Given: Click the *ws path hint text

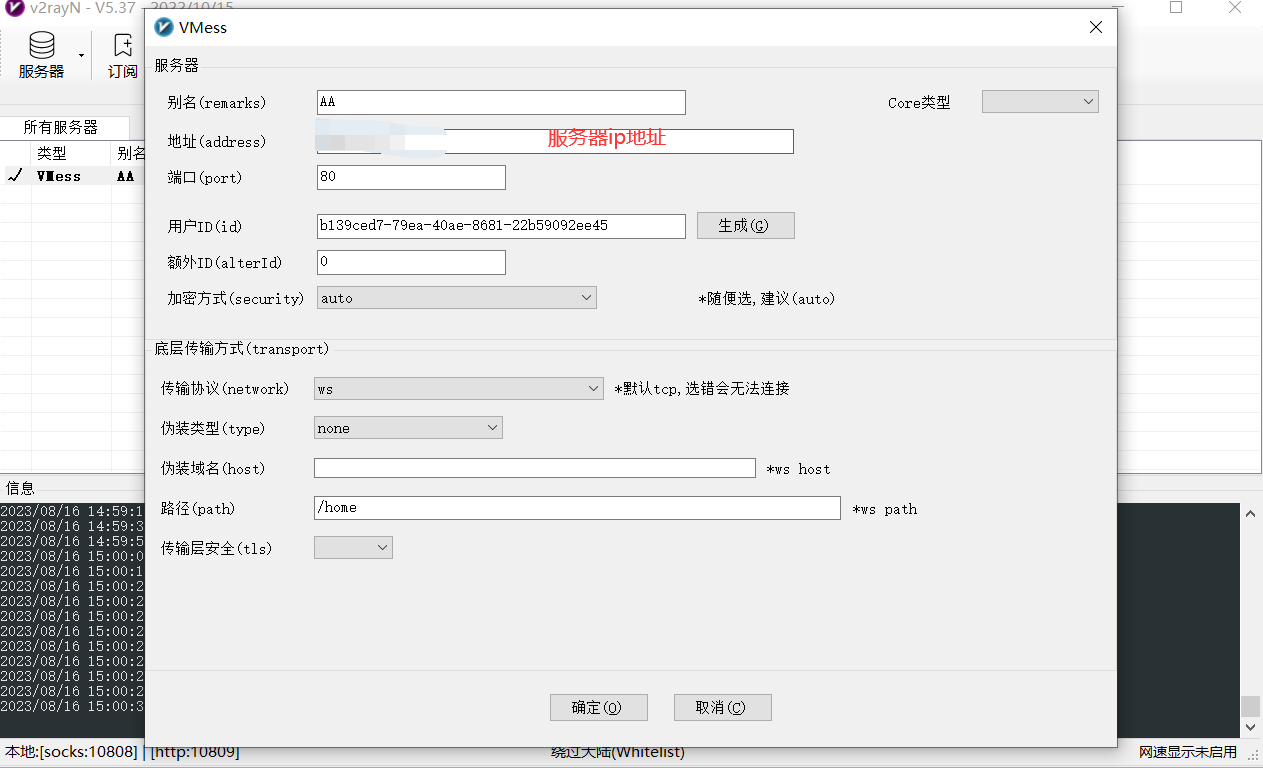Looking at the screenshot, I should [884, 509].
